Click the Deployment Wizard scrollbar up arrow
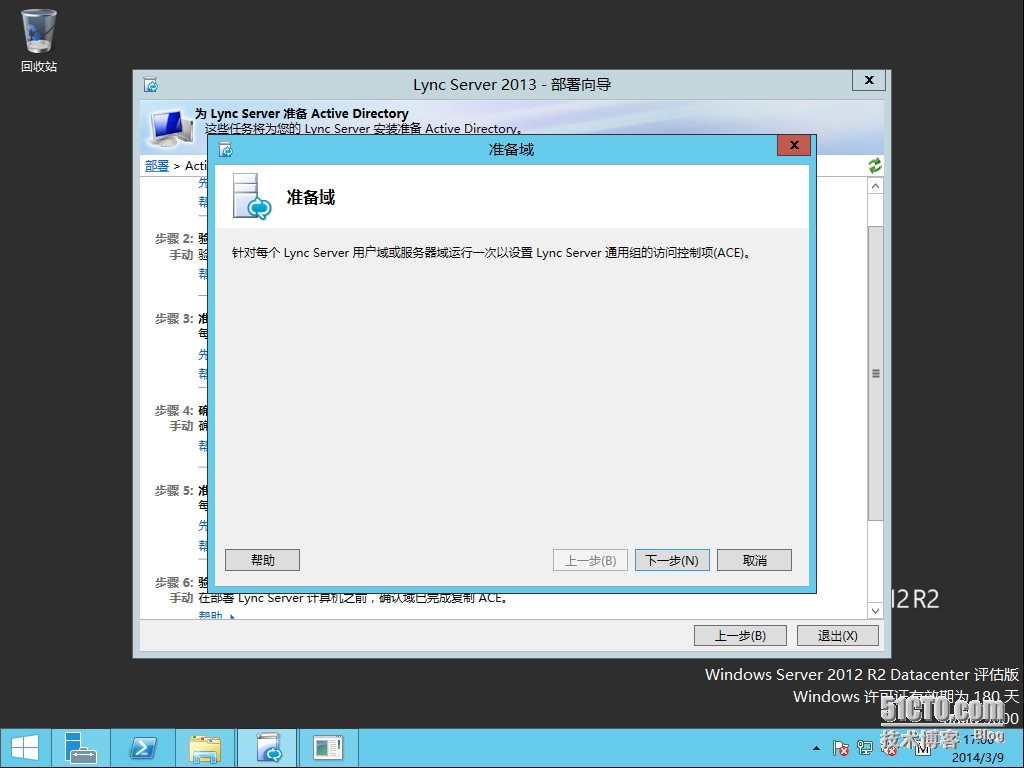The image size is (1024, 768). pos(876,186)
